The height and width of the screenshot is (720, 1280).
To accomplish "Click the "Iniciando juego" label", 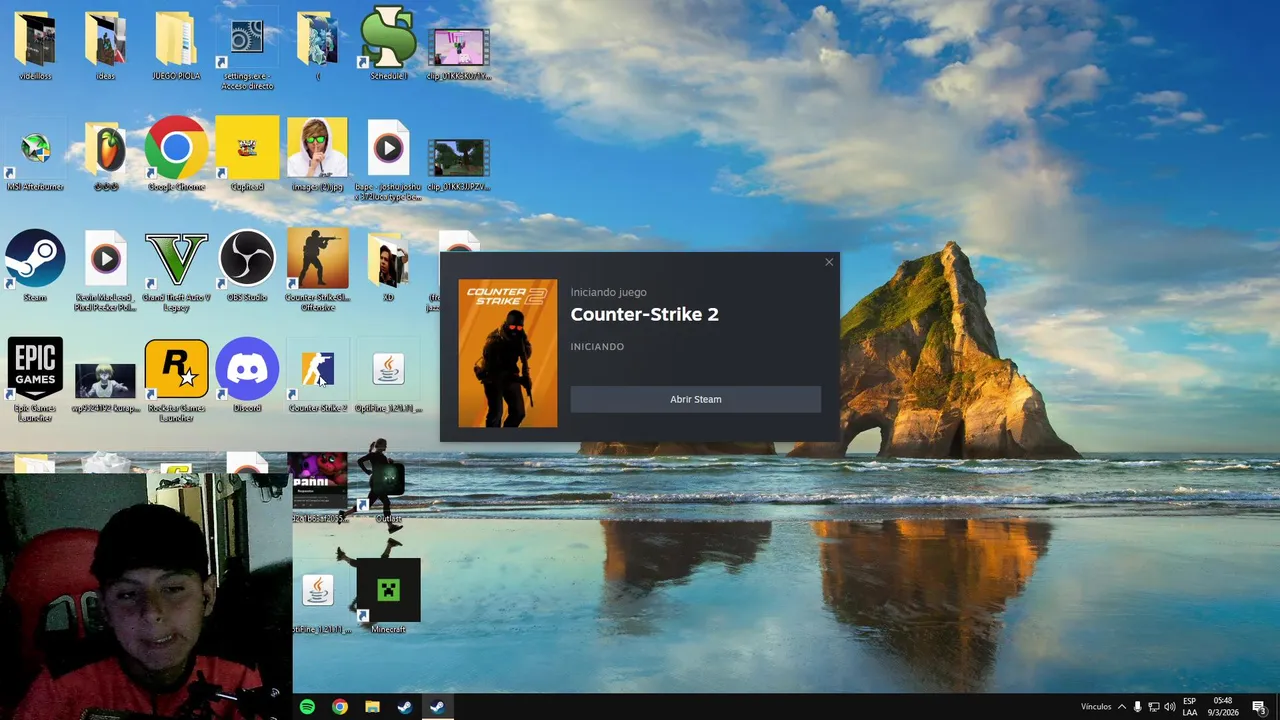I will tap(608, 292).
